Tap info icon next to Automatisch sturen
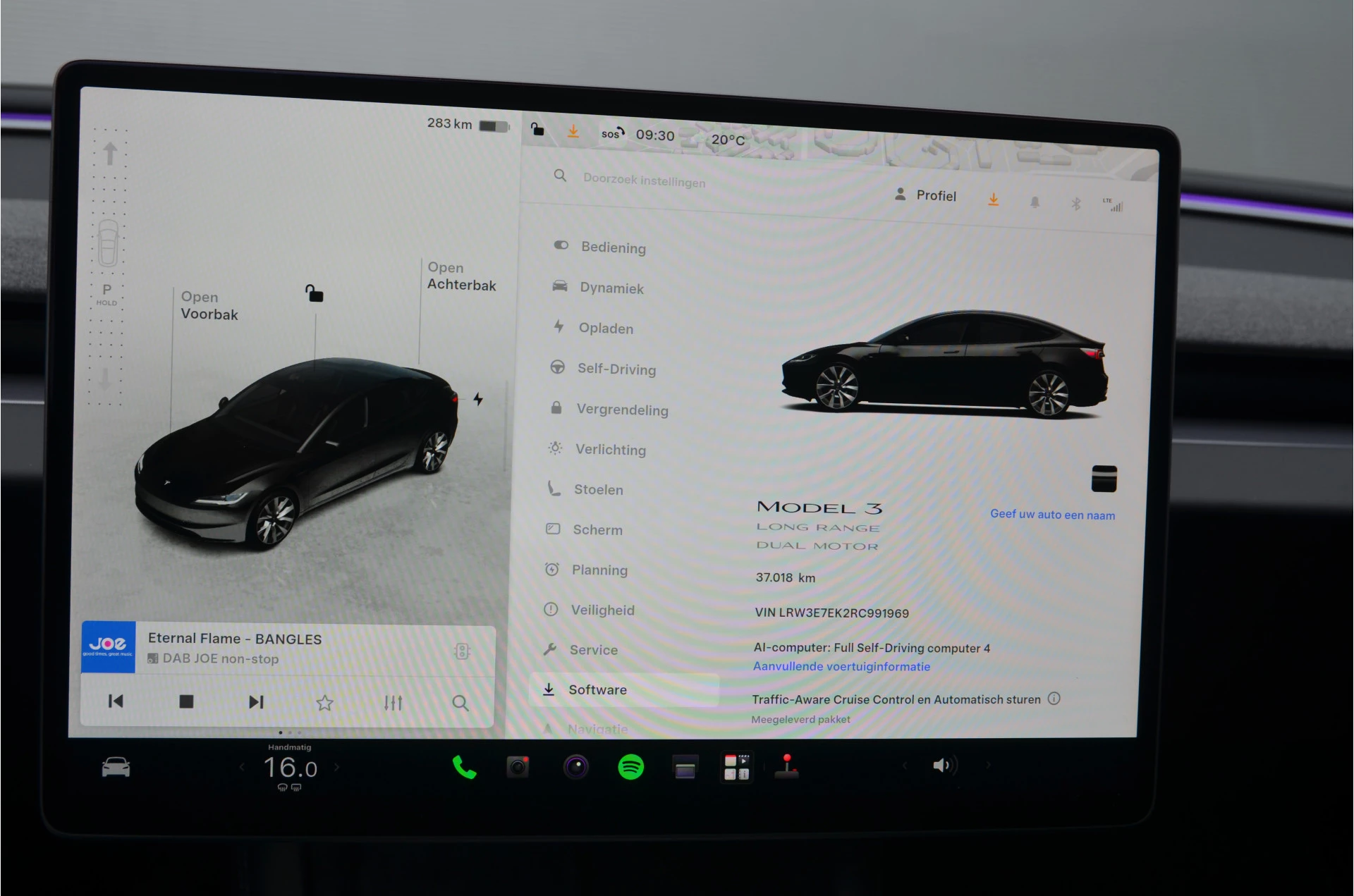This screenshot has width=1354, height=896. [x=1054, y=699]
